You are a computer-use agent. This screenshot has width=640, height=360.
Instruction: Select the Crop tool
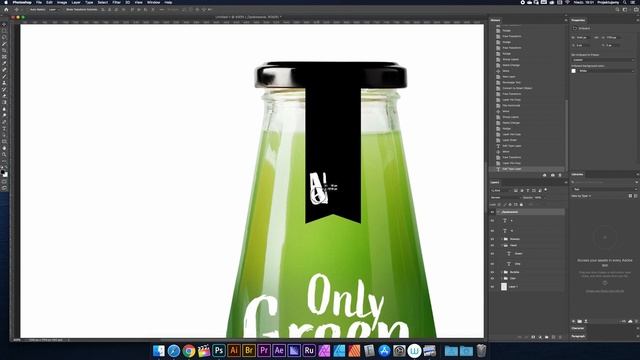click(4, 50)
